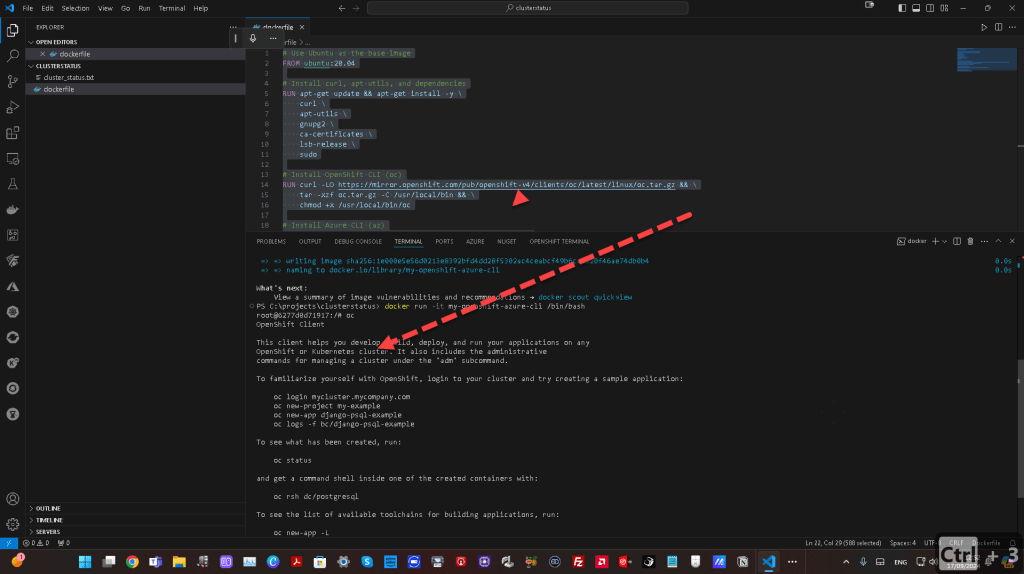The width and height of the screenshot is (1024, 574).
Task: Kill the terminal with trash icon
Action: click(x=970, y=241)
